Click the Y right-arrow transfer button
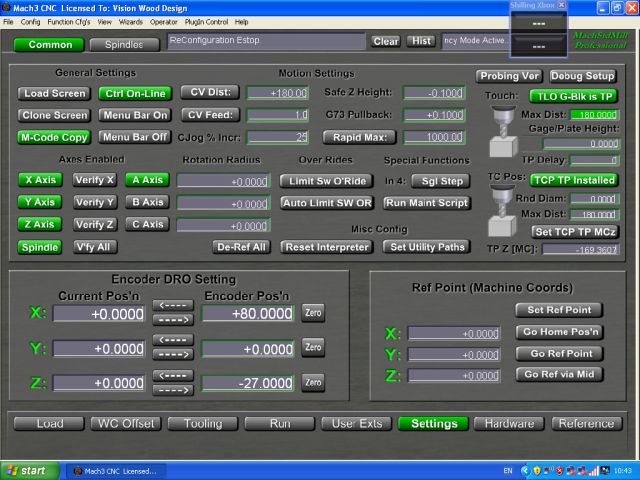Screen dimensions: 640x480 [173, 354]
